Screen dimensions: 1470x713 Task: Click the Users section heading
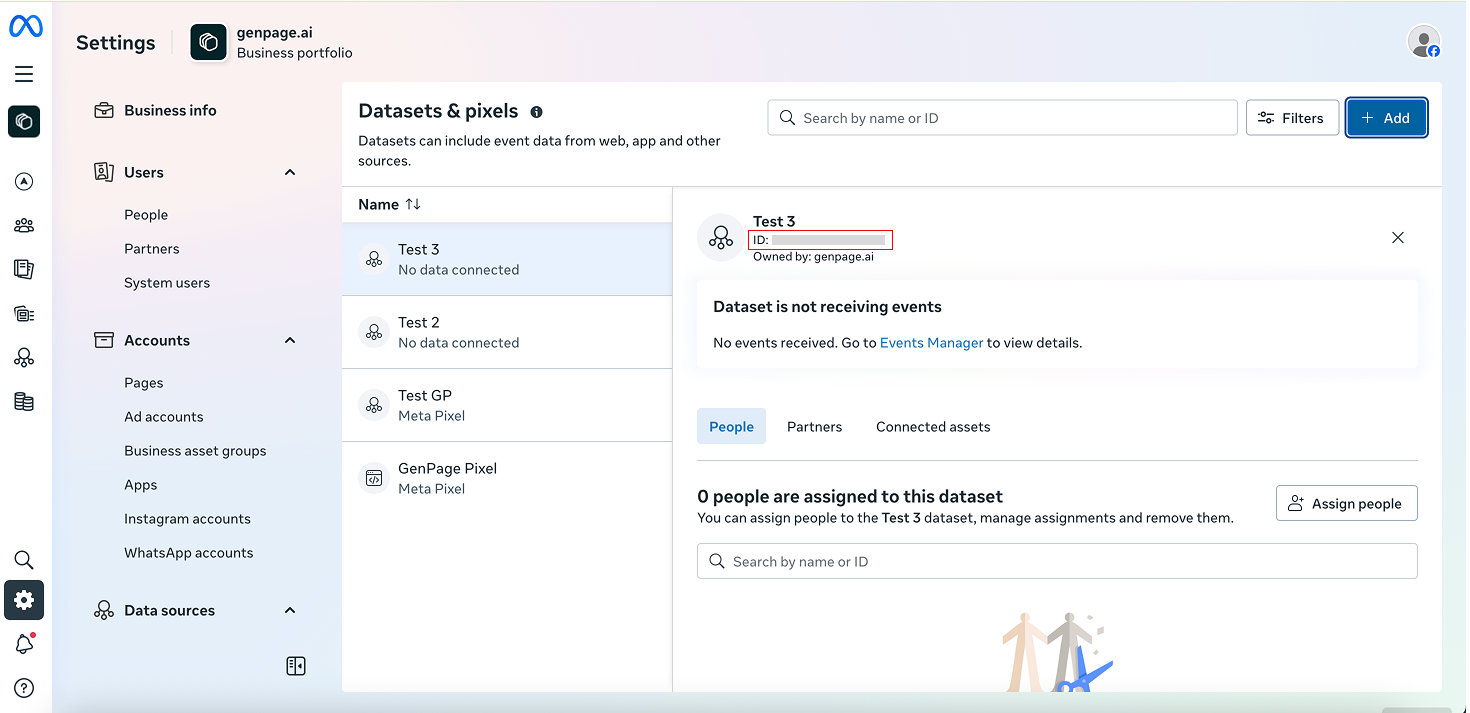144,172
